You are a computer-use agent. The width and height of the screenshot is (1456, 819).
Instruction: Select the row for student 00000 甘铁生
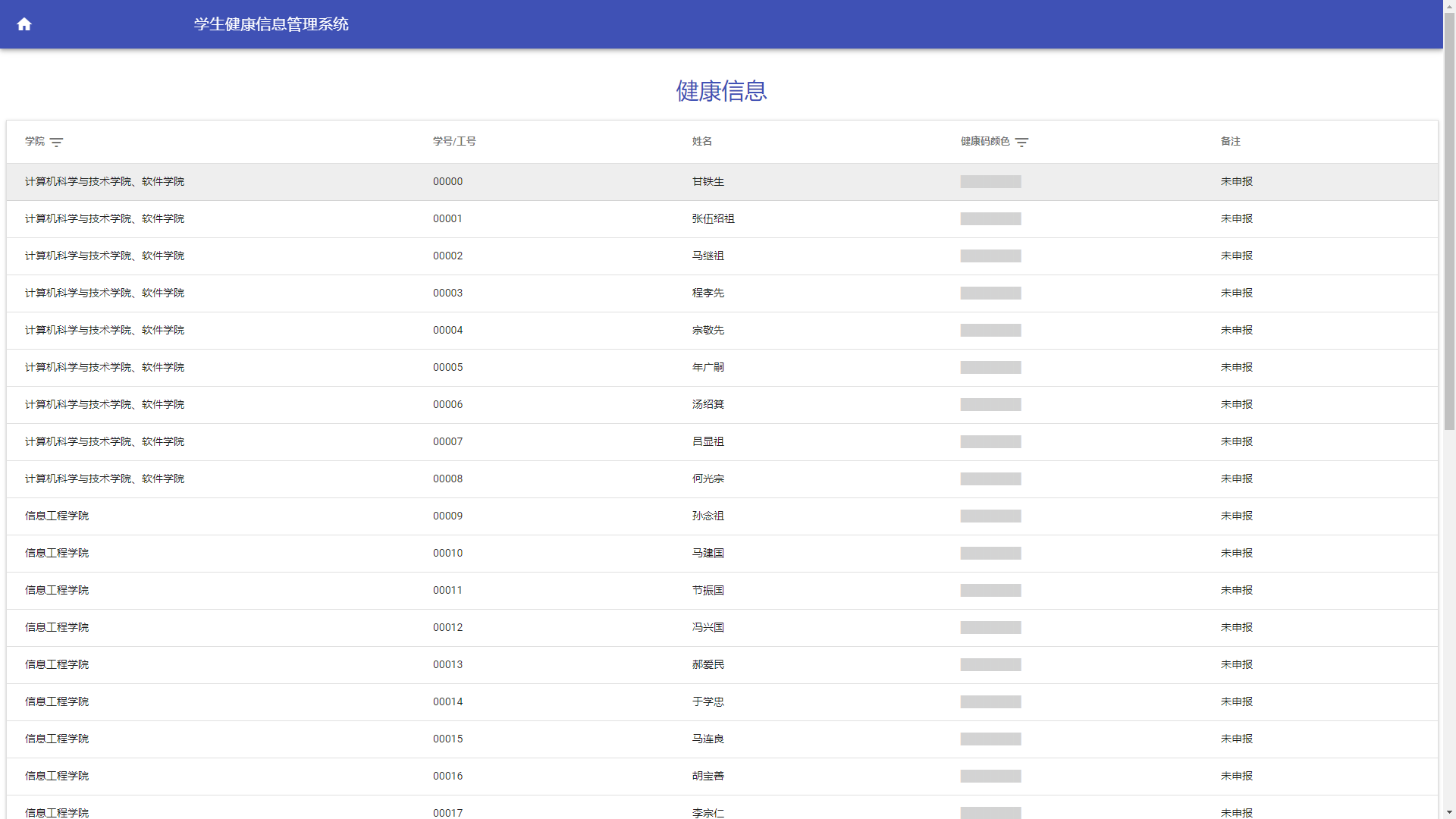(x=708, y=182)
